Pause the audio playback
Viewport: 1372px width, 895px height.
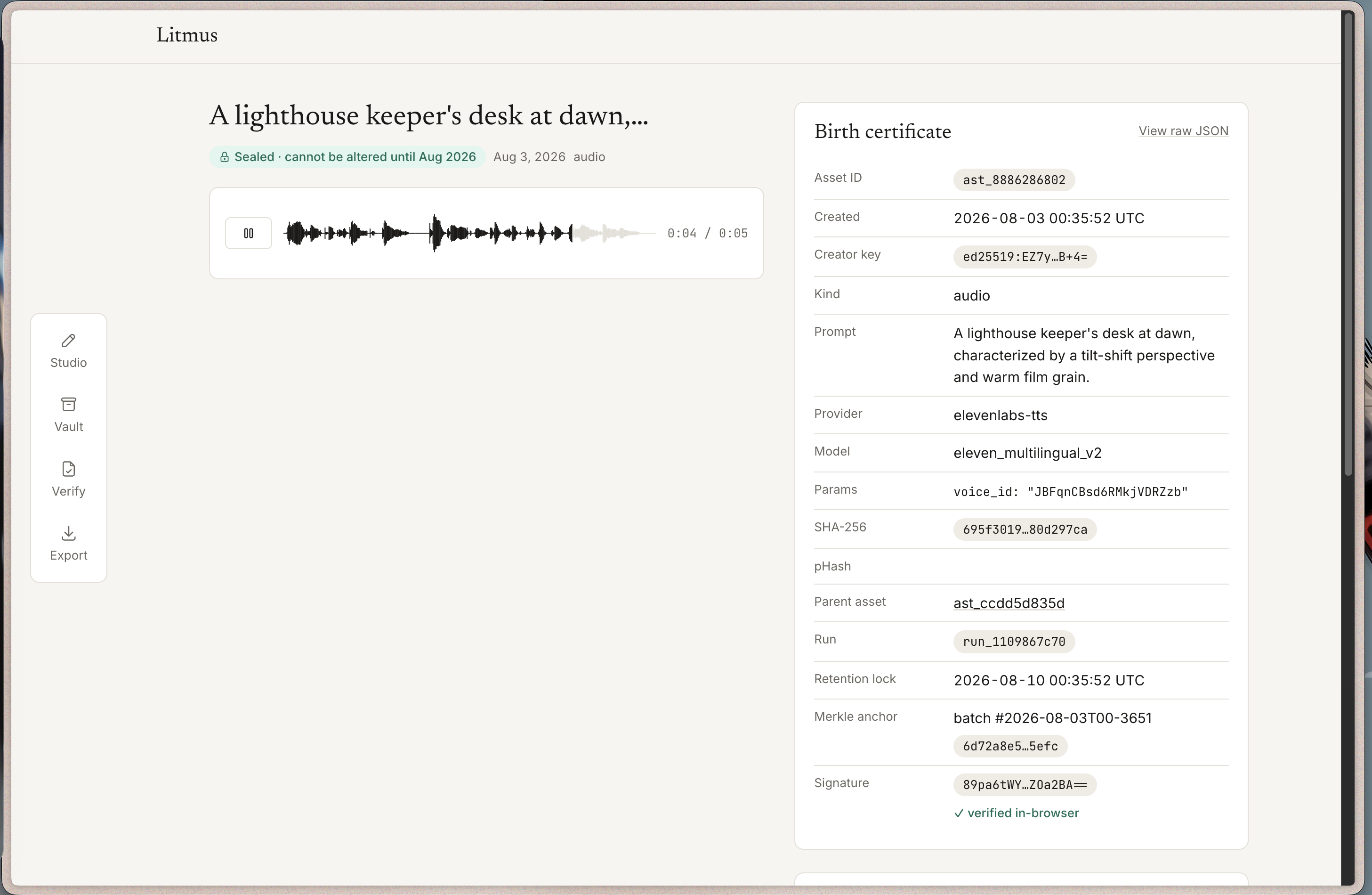249,233
